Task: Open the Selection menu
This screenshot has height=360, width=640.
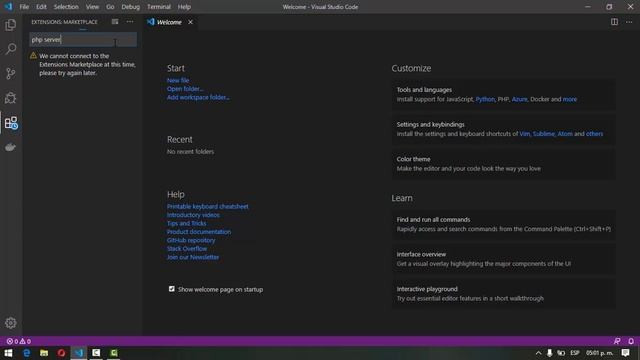Action: (x=66, y=7)
